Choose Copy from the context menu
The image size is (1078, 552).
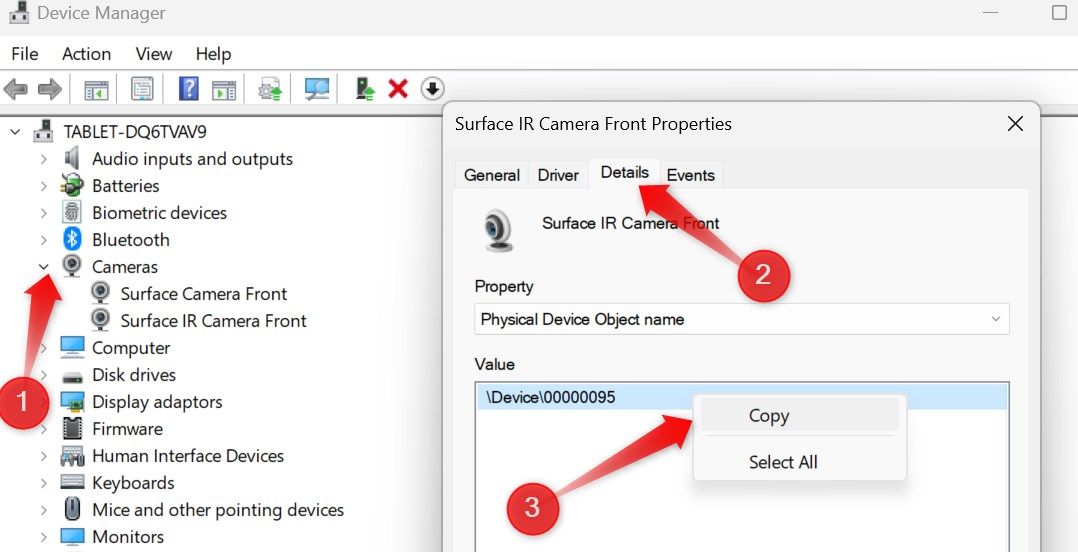click(769, 416)
